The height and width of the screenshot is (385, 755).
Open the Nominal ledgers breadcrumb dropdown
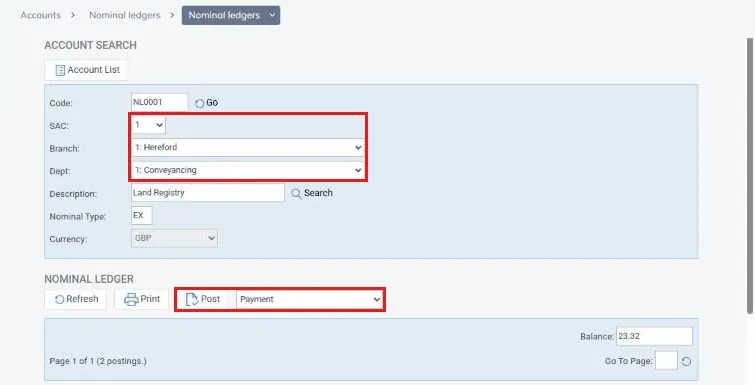(231, 15)
